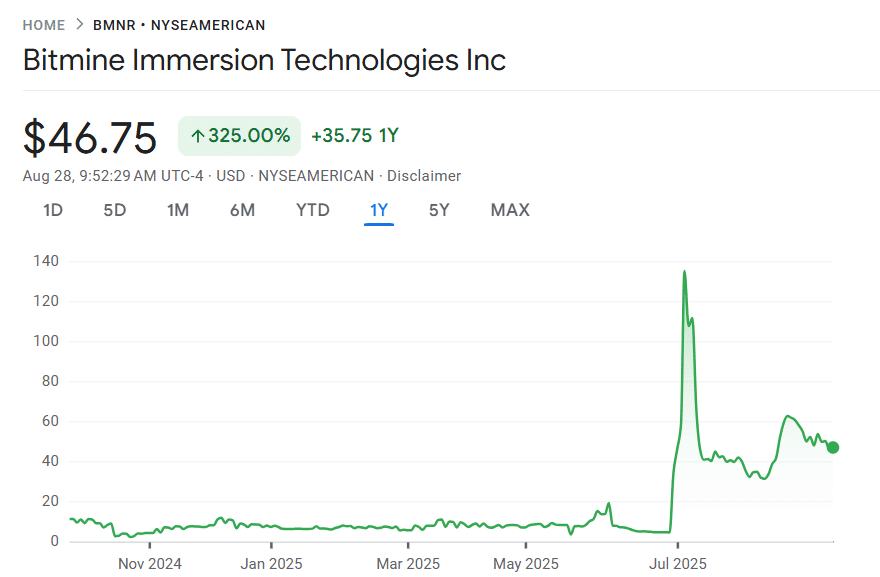Show the YTD chart

pyautogui.click(x=312, y=210)
